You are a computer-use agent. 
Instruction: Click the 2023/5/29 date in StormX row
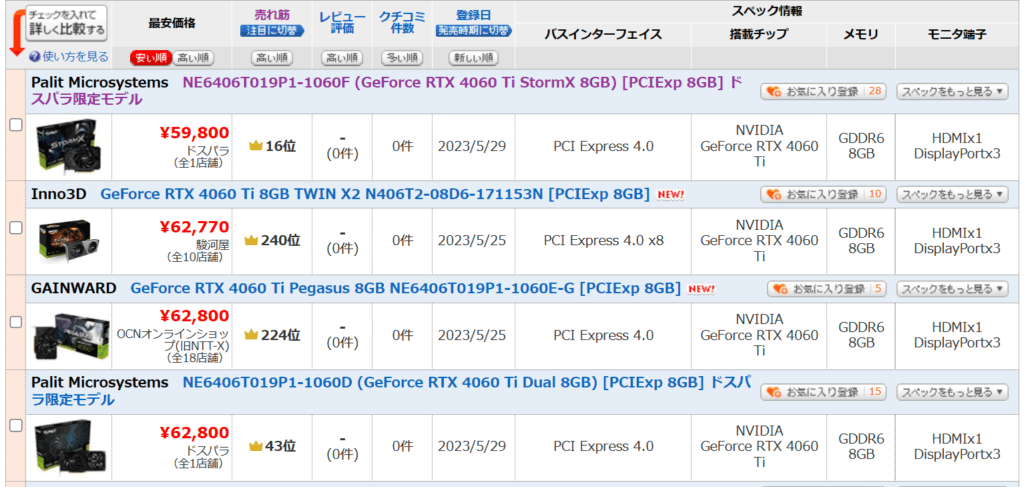coord(472,146)
